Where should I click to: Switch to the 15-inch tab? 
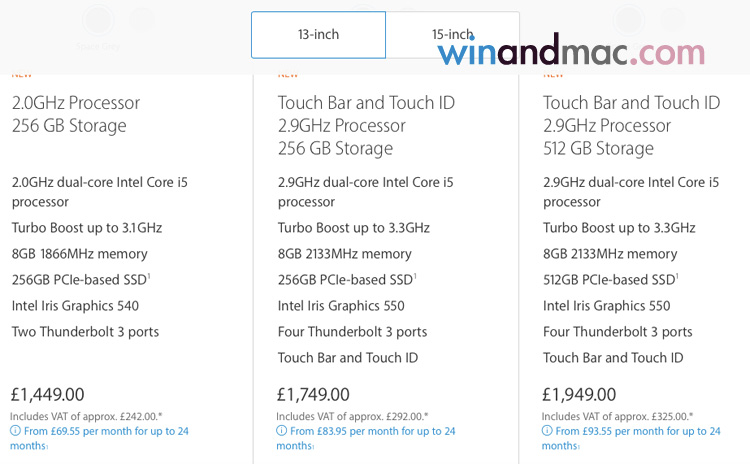pyautogui.click(x=452, y=35)
